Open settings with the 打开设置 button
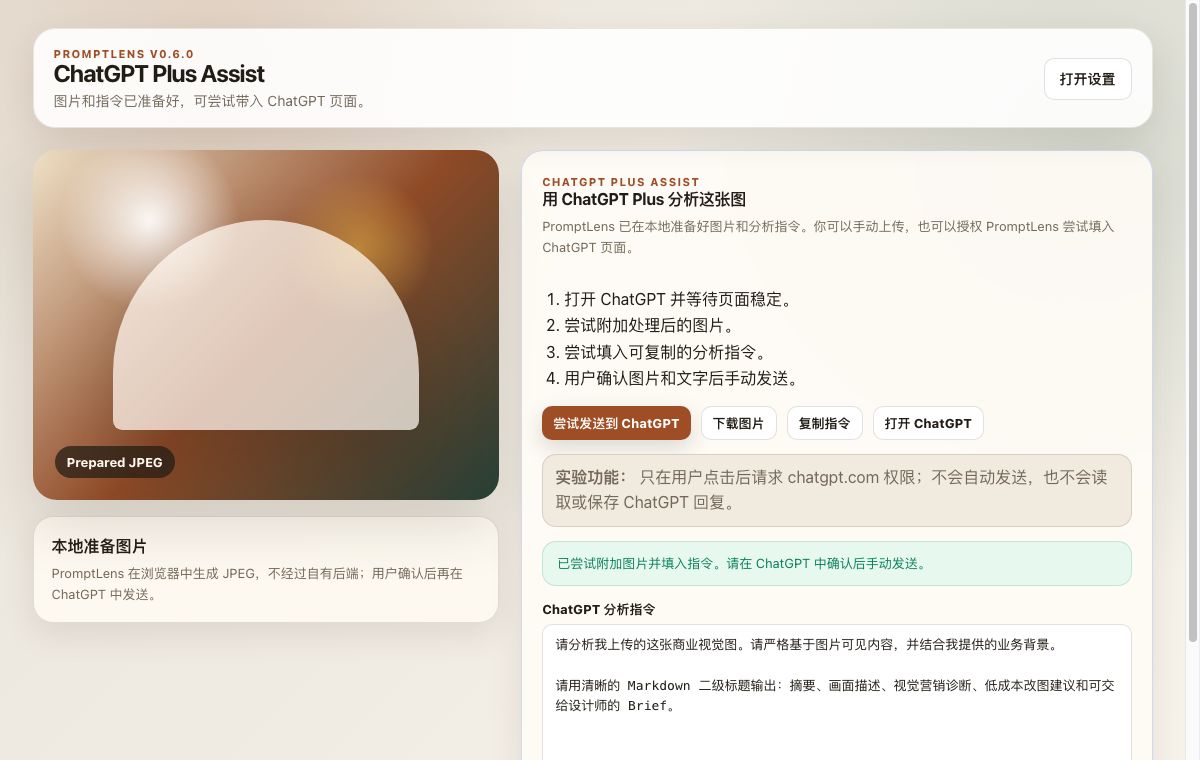1200x760 pixels. (1087, 79)
